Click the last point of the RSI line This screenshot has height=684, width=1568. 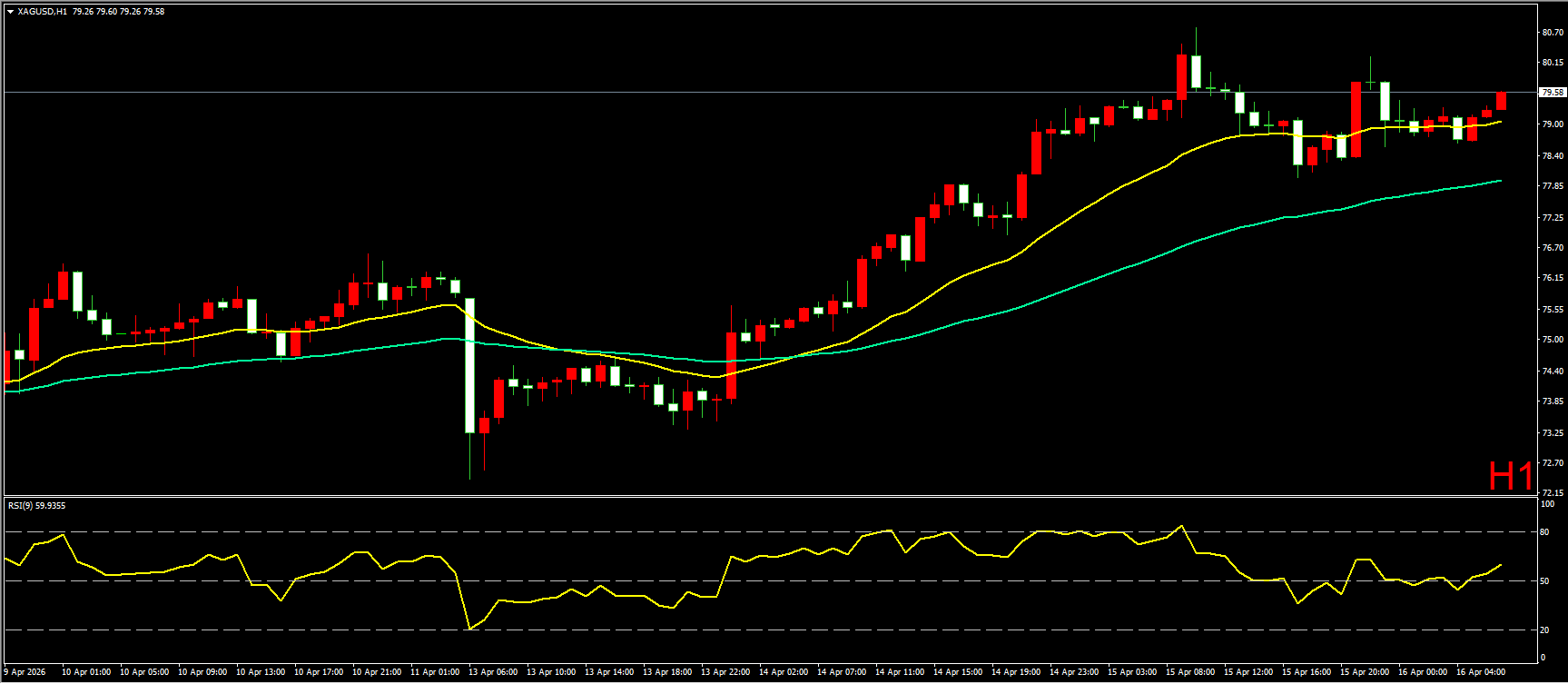tap(1500, 565)
